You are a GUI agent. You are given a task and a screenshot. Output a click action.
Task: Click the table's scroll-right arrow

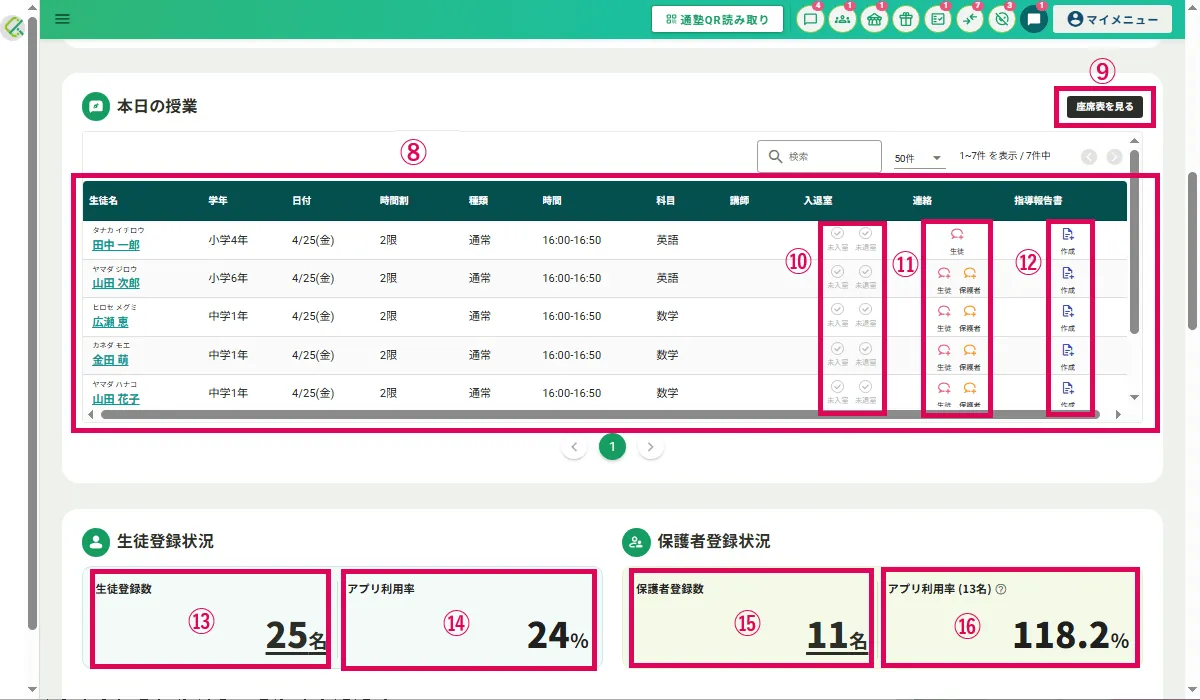[x=1118, y=414]
